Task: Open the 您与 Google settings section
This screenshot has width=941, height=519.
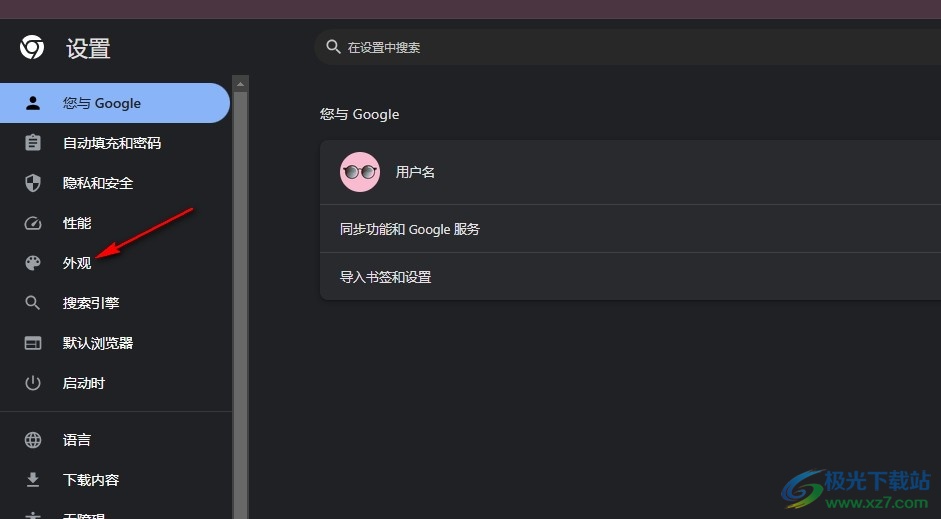Action: coord(115,103)
